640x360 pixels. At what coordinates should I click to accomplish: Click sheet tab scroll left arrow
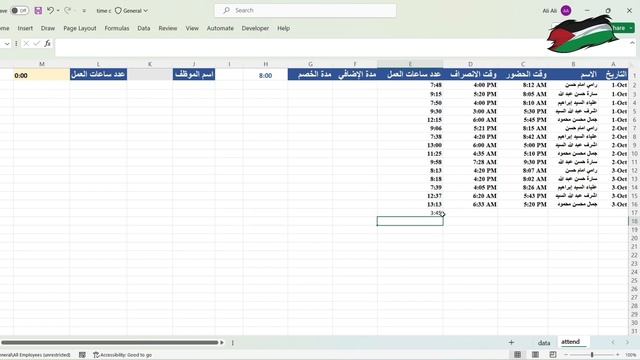tap(613, 342)
